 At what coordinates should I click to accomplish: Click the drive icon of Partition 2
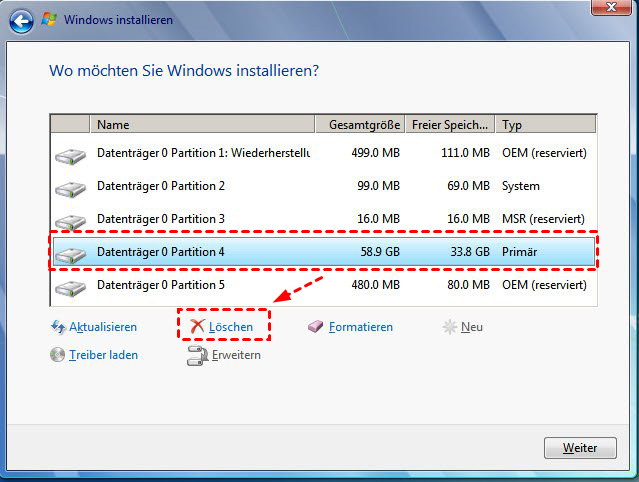[71, 190]
